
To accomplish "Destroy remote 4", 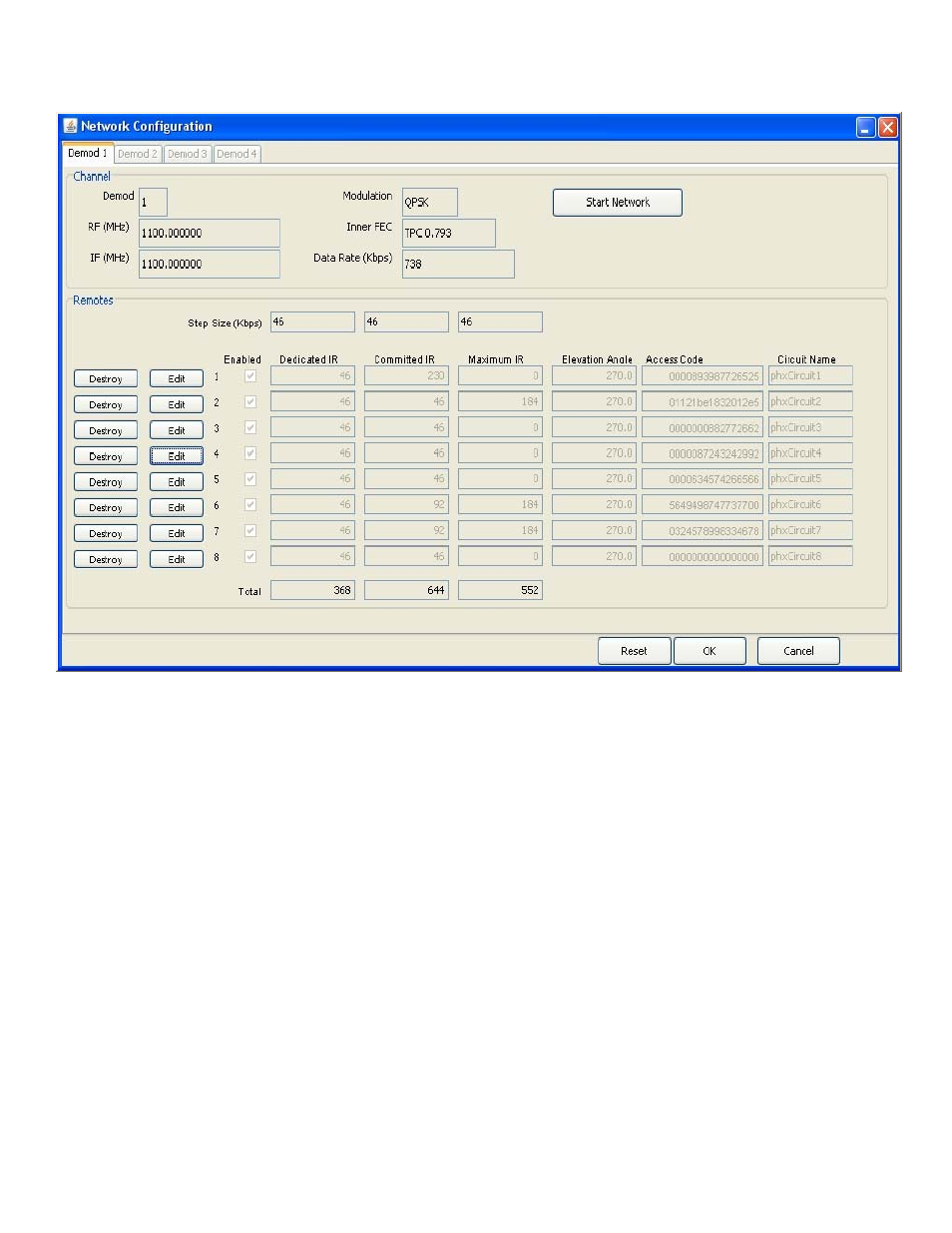I will coord(106,456).
